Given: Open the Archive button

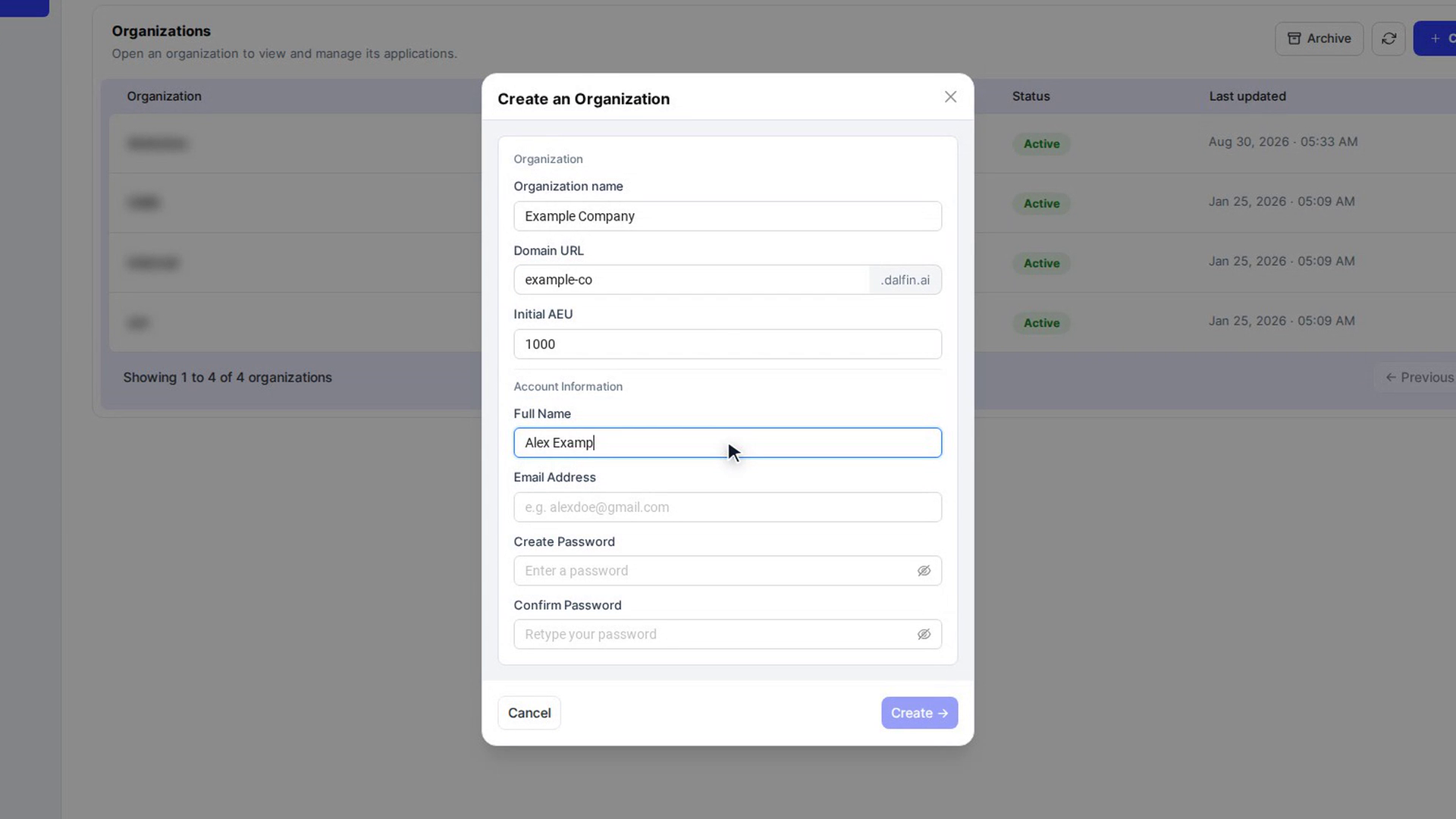Looking at the screenshot, I should [1319, 39].
